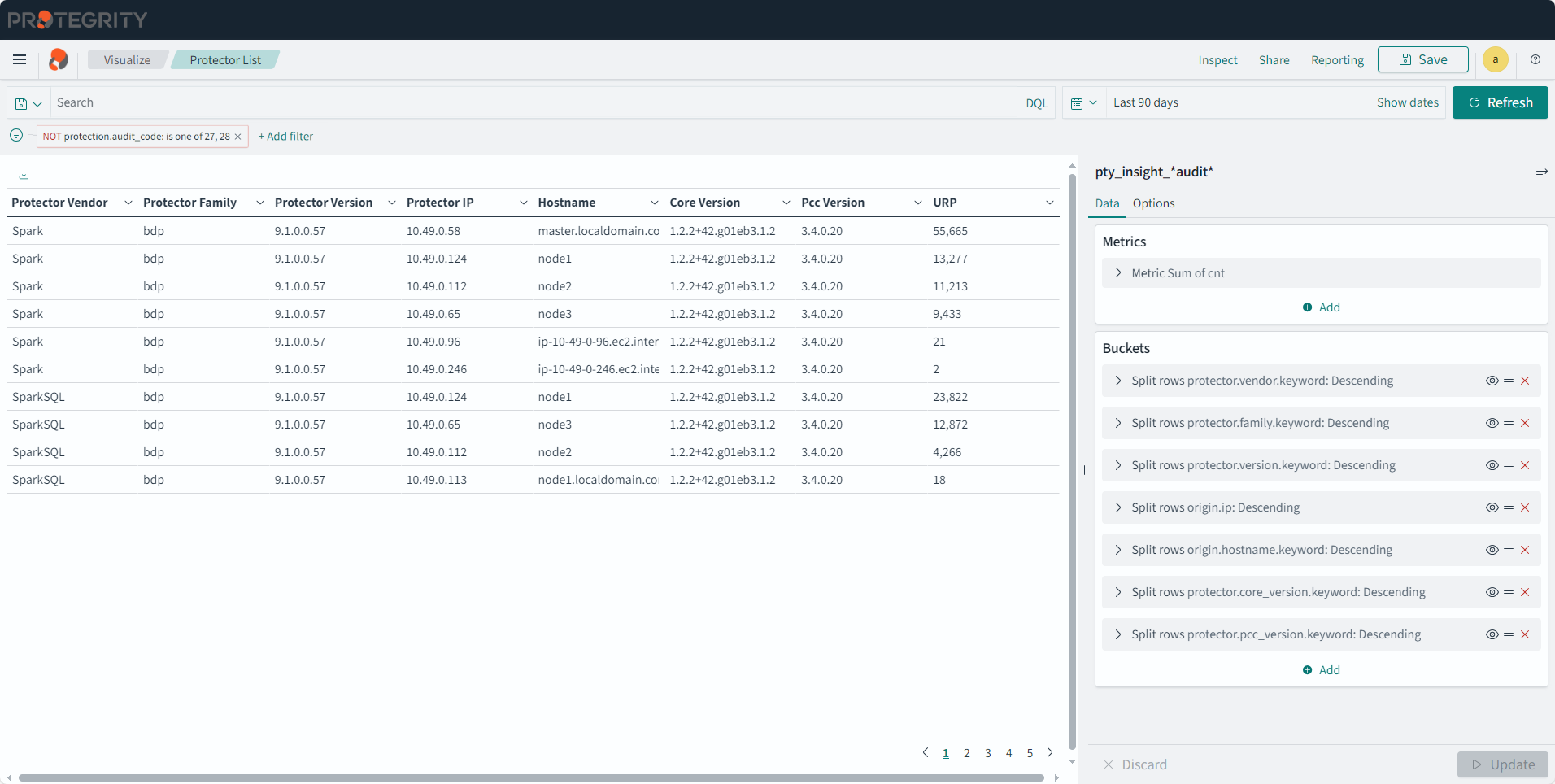Image resolution: width=1555 pixels, height=784 pixels.
Task: Click the Save button
Action: pyautogui.click(x=1422, y=59)
